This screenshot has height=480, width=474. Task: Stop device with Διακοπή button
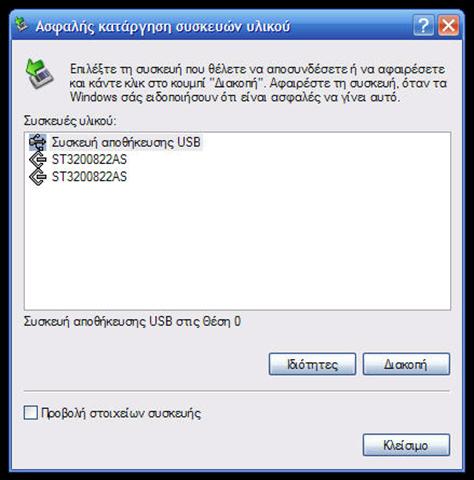pyautogui.click(x=406, y=364)
